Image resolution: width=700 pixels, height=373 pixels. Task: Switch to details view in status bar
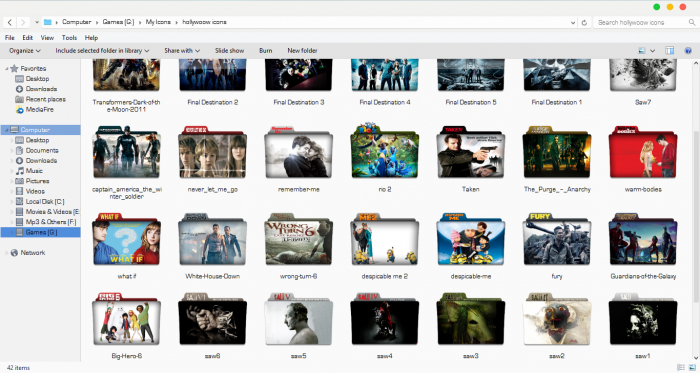click(681, 368)
